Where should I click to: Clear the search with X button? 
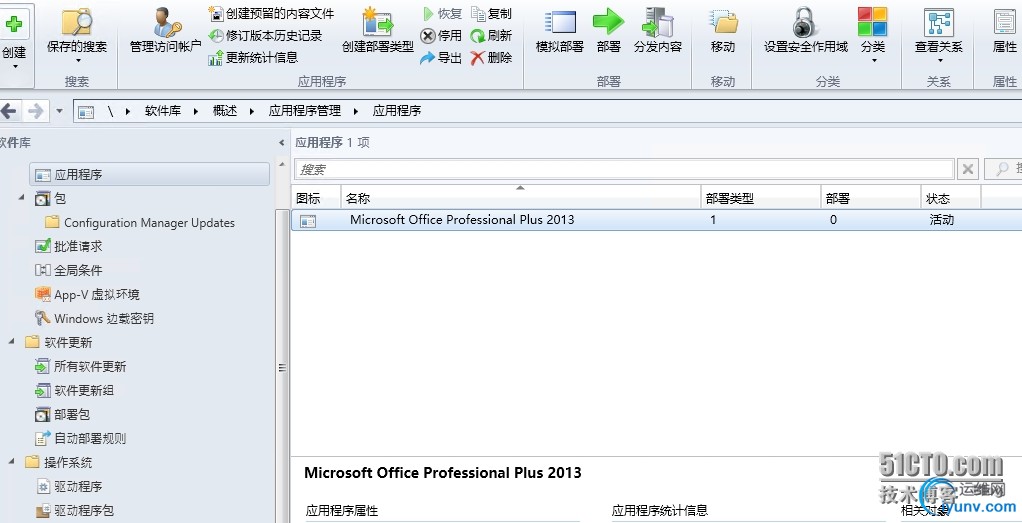coord(969,170)
